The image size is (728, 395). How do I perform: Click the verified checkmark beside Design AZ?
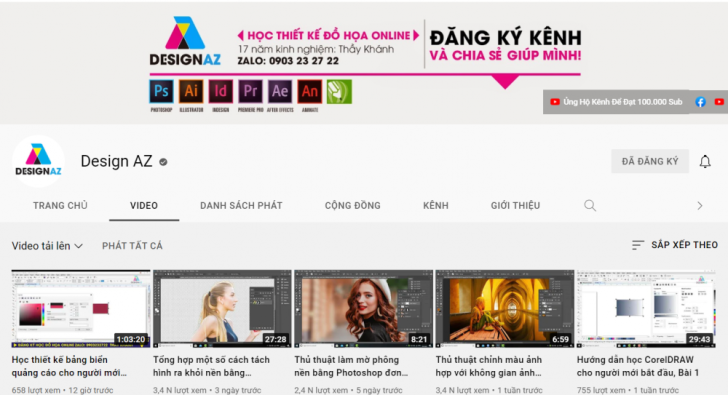click(x=163, y=162)
